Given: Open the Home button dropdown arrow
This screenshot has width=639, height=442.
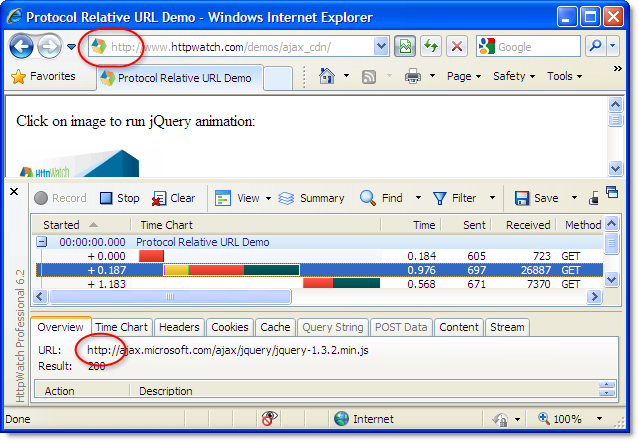Looking at the screenshot, I should [x=346, y=76].
